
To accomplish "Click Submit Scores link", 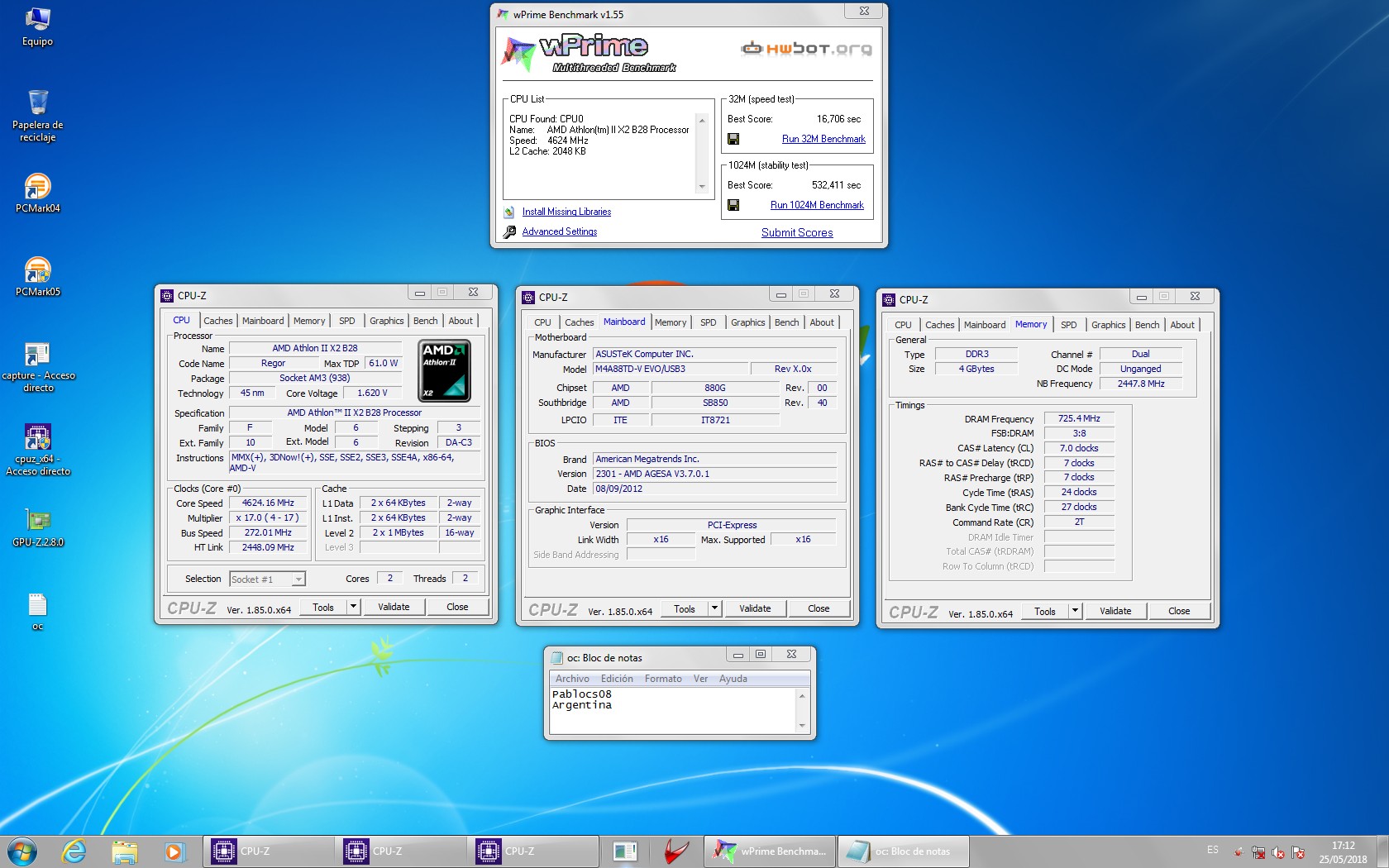I will [x=797, y=233].
